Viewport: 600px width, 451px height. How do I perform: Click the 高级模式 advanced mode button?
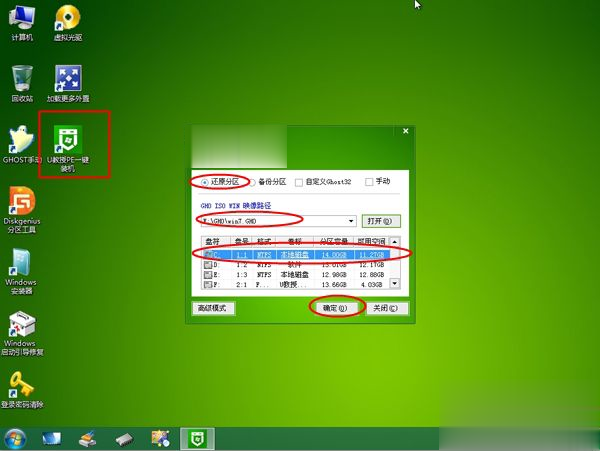(214, 308)
